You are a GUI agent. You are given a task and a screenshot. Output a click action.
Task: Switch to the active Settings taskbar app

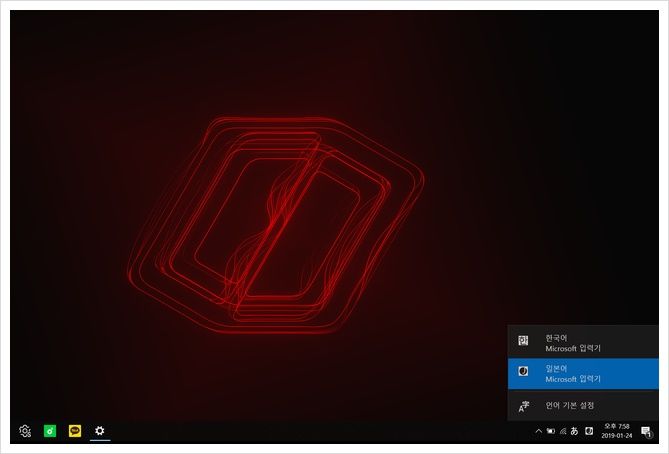pos(100,431)
